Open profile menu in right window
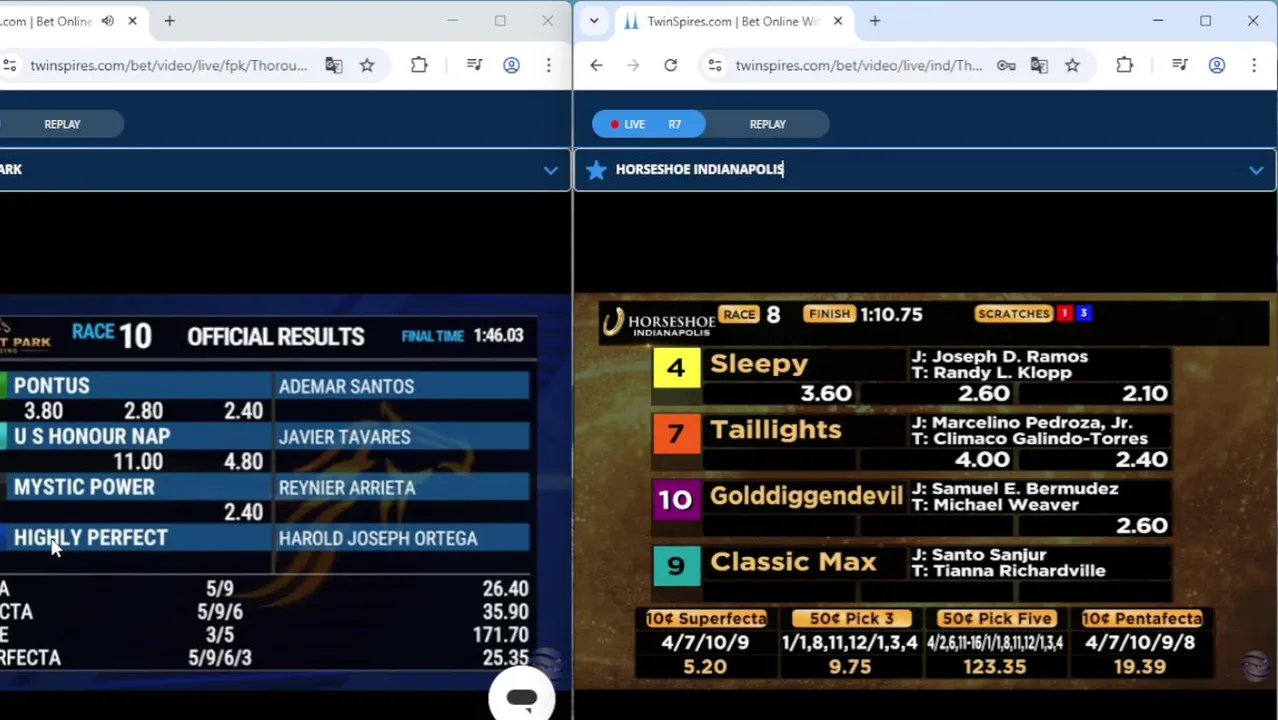This screenshot has height=720, width=1278. (x=1217, y=65)
